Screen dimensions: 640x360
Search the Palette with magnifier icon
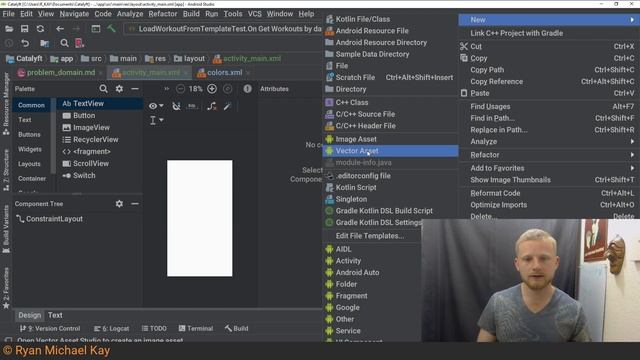103,89
